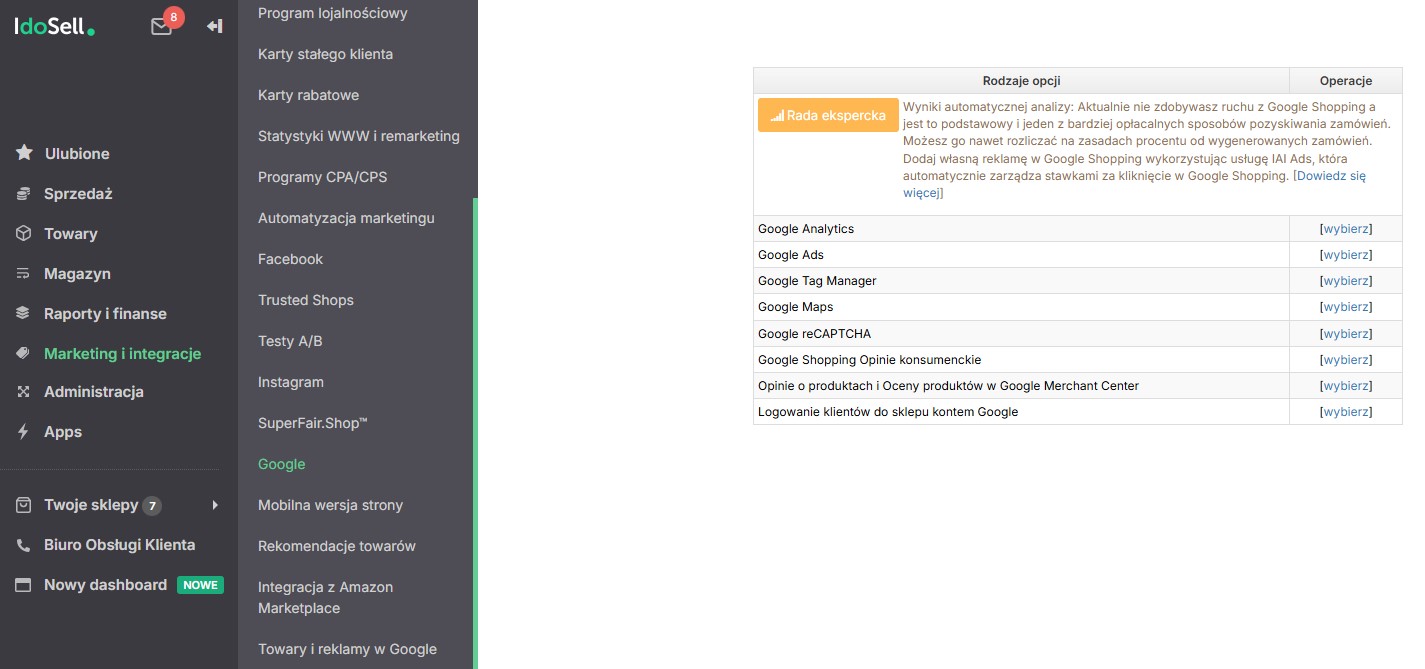
Task: Open Trusted Shops submenu item
Action: click(x=306, y=300)
